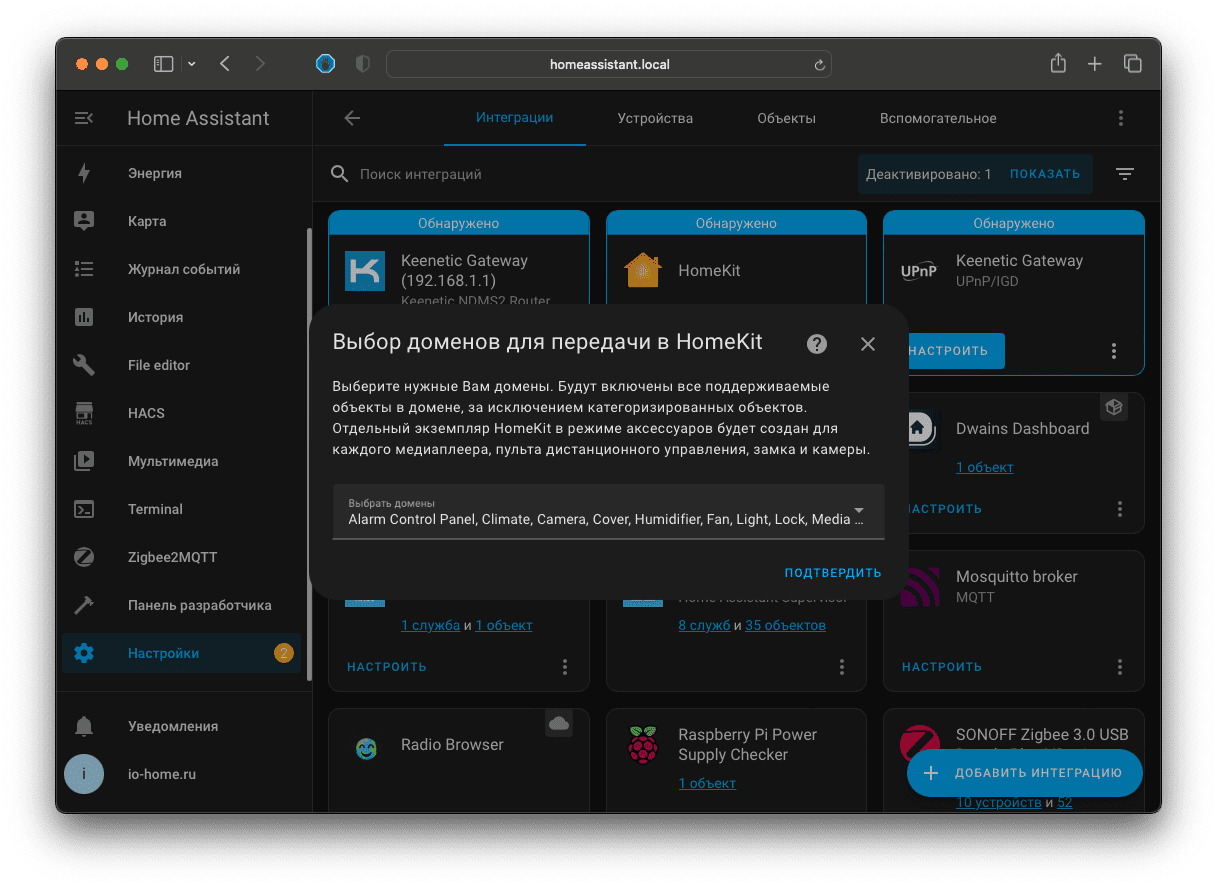Expand the Выбрать домены dropdown
1217x887 pixels.
608,511
